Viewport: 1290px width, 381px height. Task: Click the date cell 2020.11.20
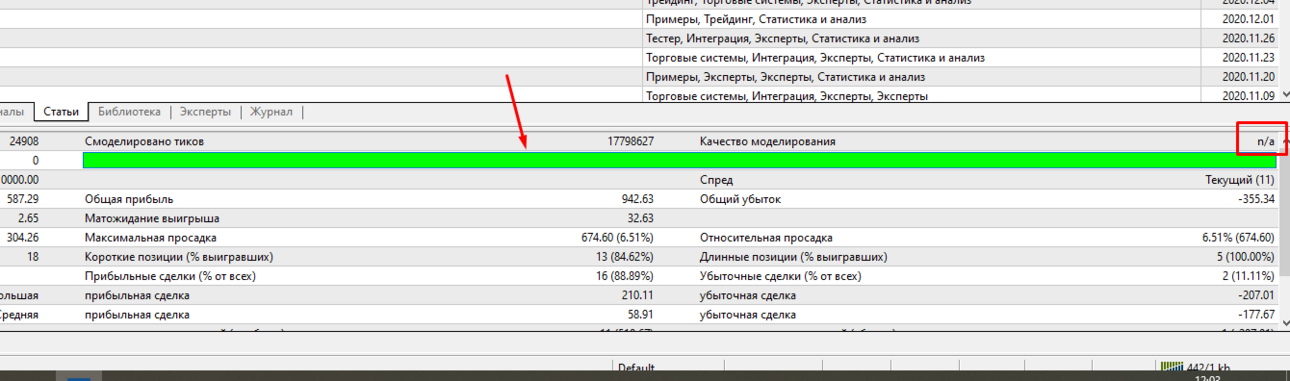point(1249,77)
